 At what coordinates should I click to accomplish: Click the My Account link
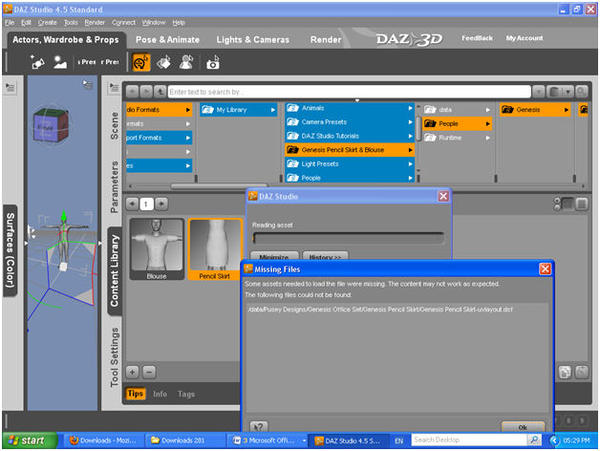point(524,38)
